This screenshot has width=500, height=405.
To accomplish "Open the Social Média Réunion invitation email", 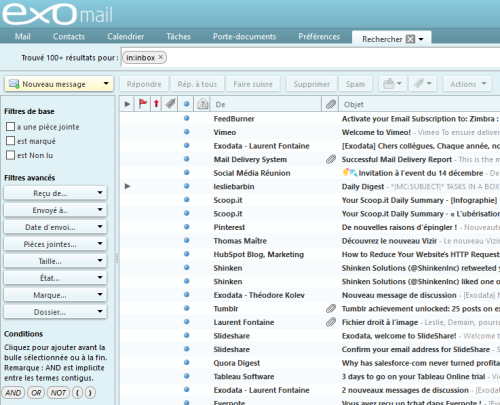I will click(x=310, y=173).
